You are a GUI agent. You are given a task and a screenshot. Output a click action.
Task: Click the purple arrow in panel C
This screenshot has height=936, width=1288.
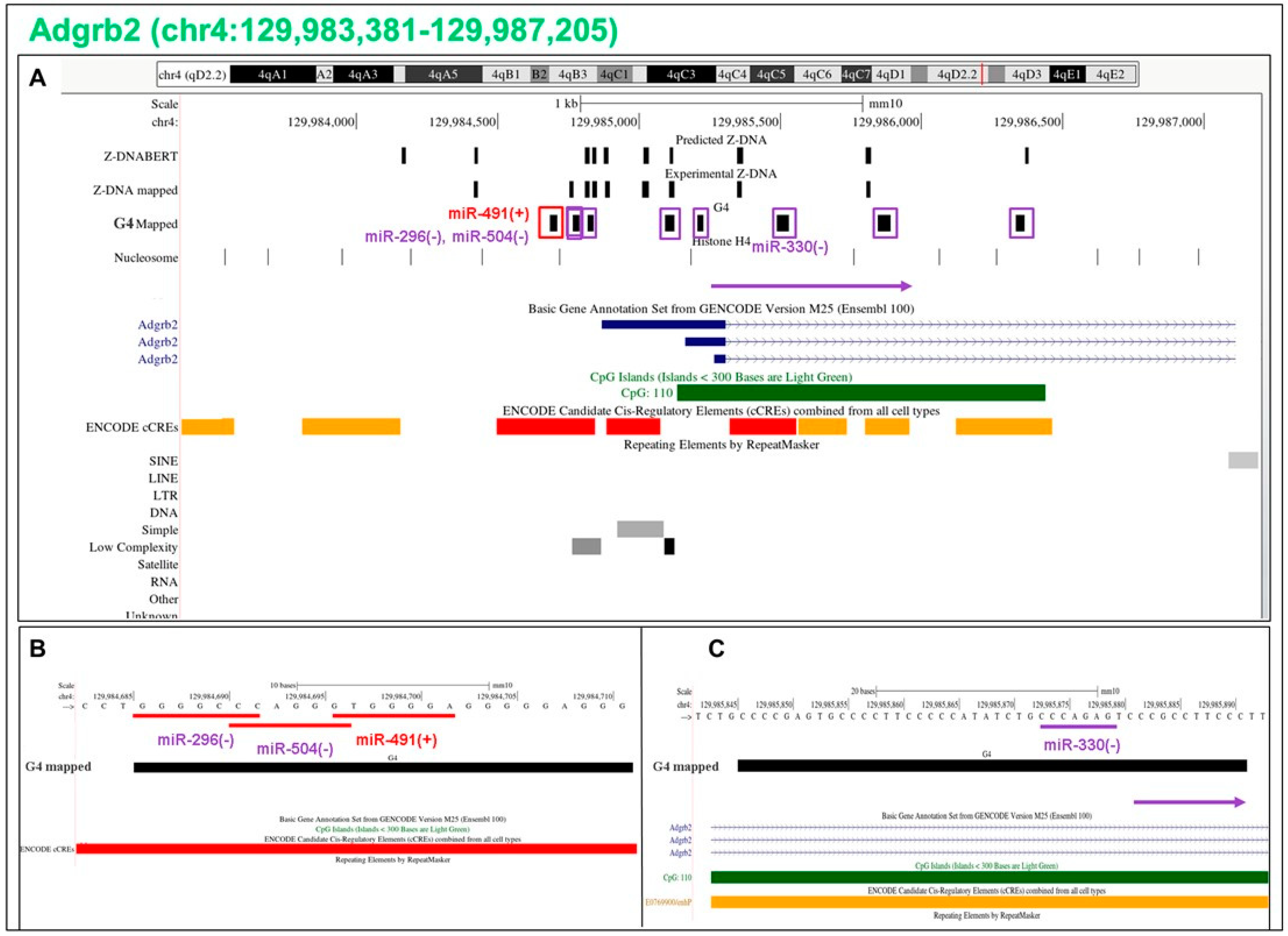(x=1189, y=802)
